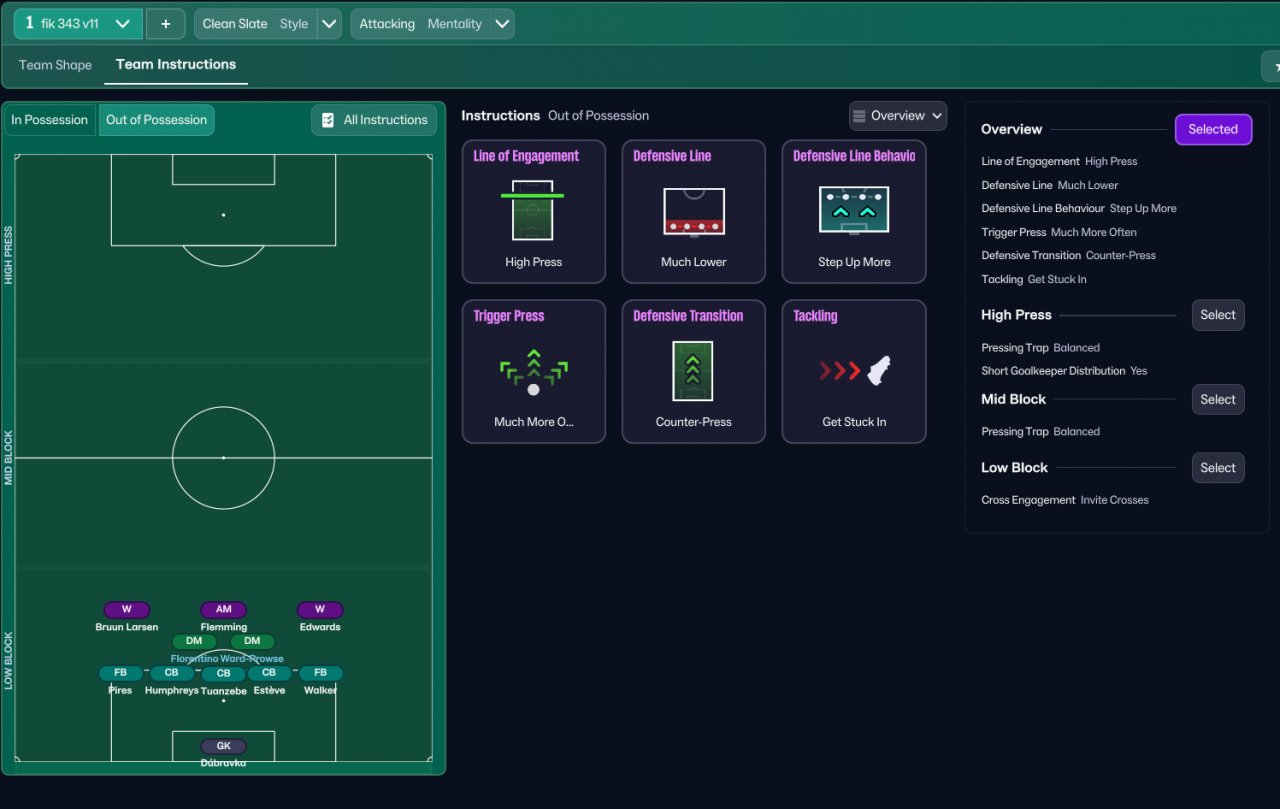Click the Defensive Transition pitch icon
Image resolution: width=1280 pixels, height=809 pixels.
coord(693,371)
